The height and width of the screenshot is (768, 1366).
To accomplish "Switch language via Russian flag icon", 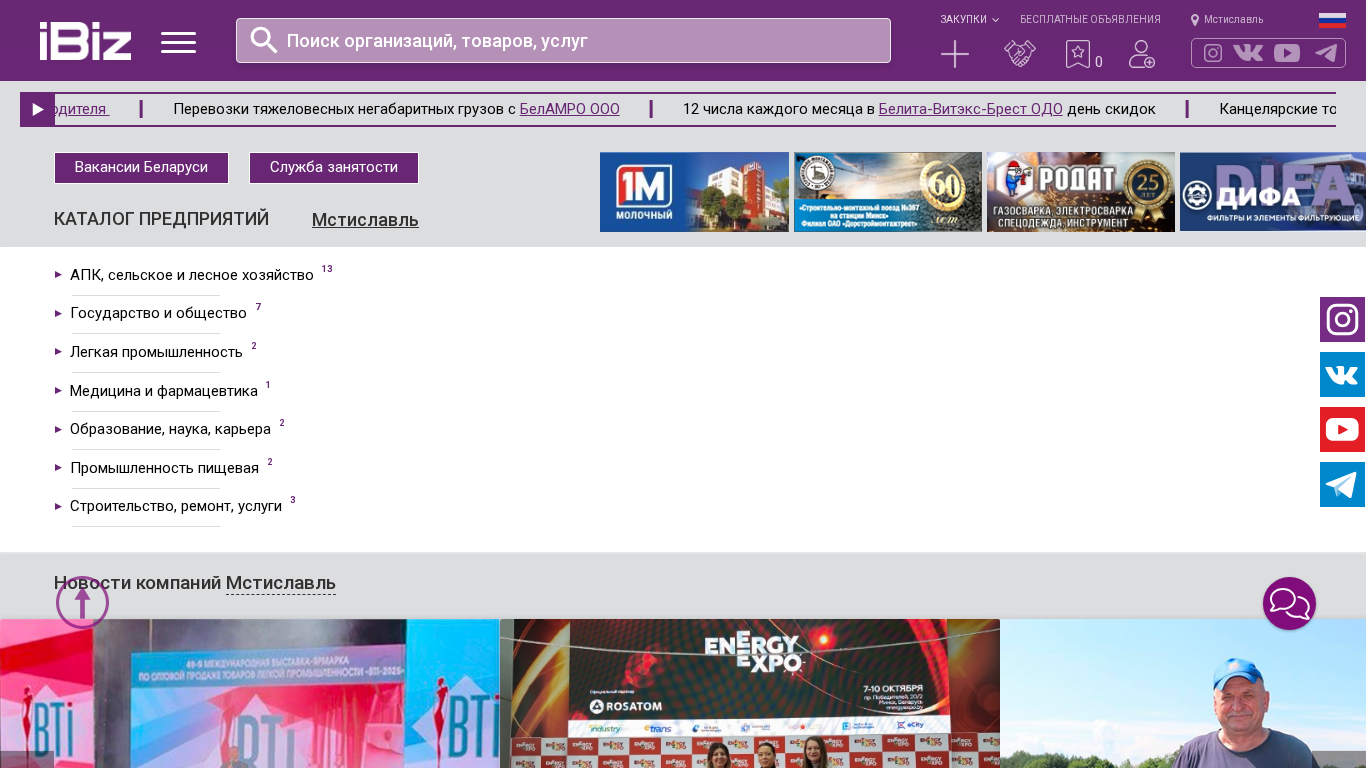I will (x=1332, y=20).
